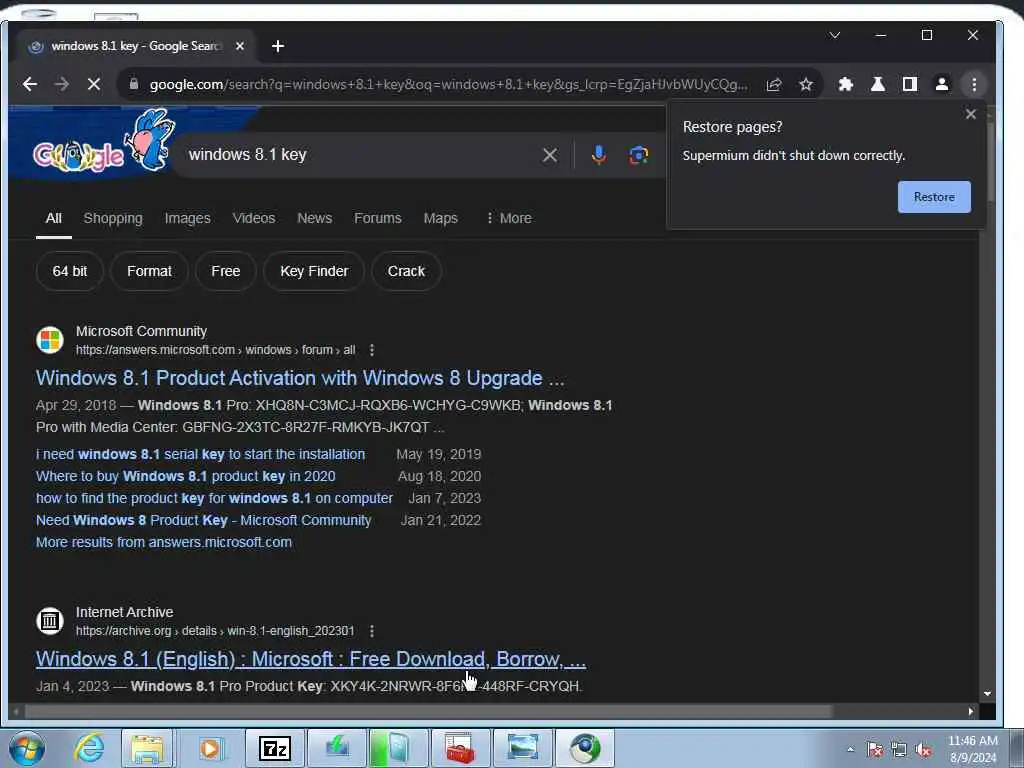Screen dimensions: 1024x768
Task: Open the taskbar clock showing 11:46 AM
Action: [972, 749]
